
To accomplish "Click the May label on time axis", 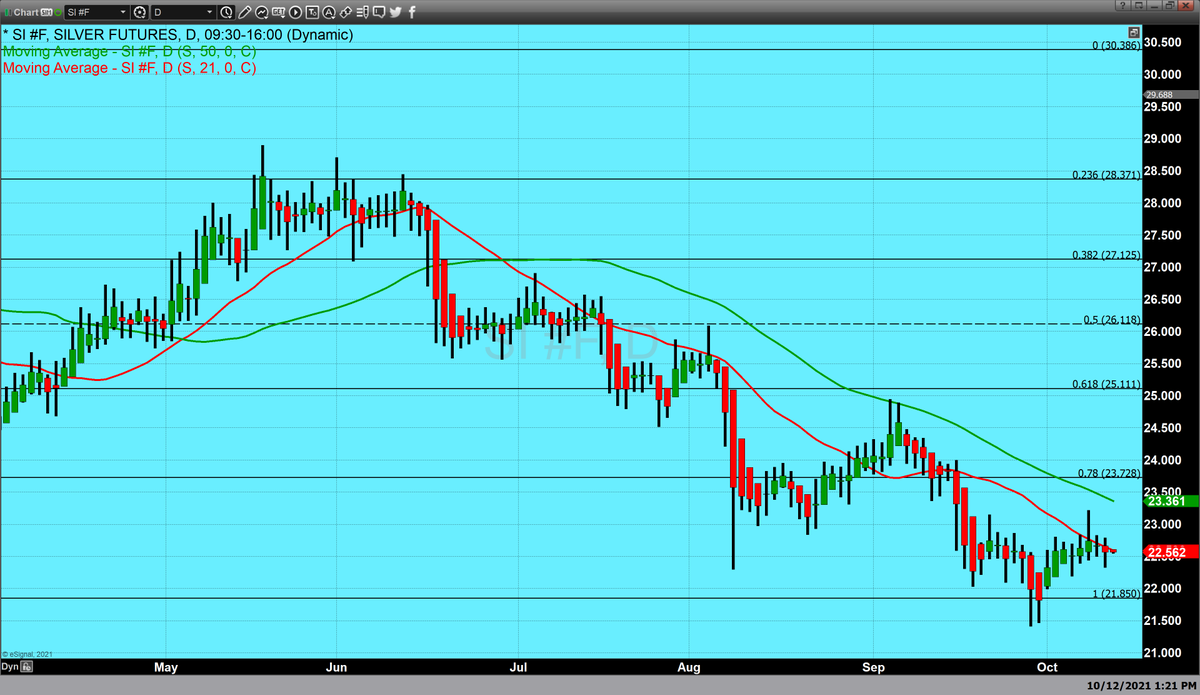I will 166,665.
